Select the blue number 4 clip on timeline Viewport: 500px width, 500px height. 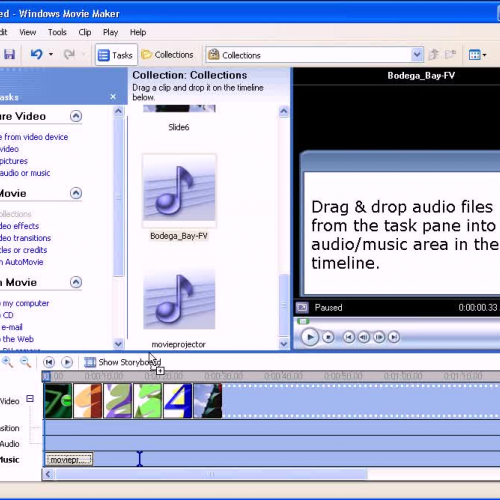(x=178, y=401)
